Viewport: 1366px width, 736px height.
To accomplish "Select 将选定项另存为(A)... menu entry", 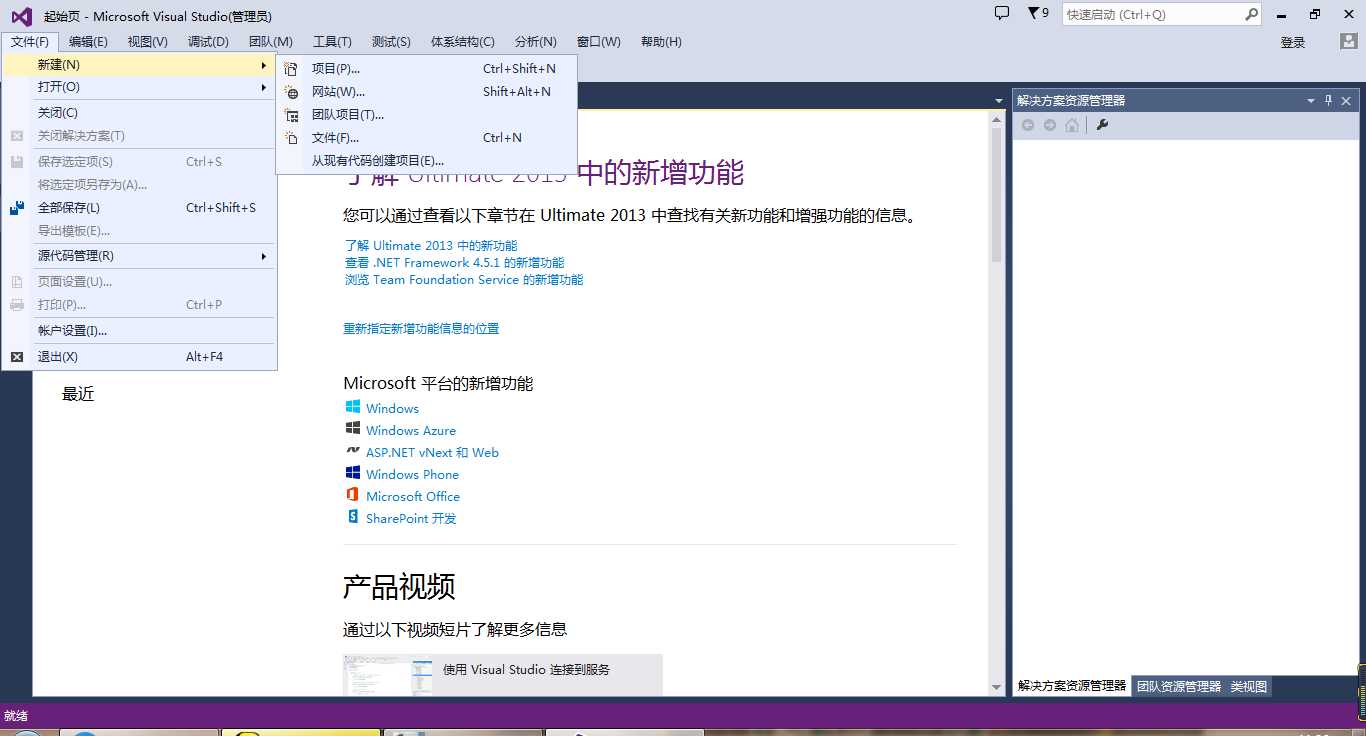I will (x=139, y=185).
